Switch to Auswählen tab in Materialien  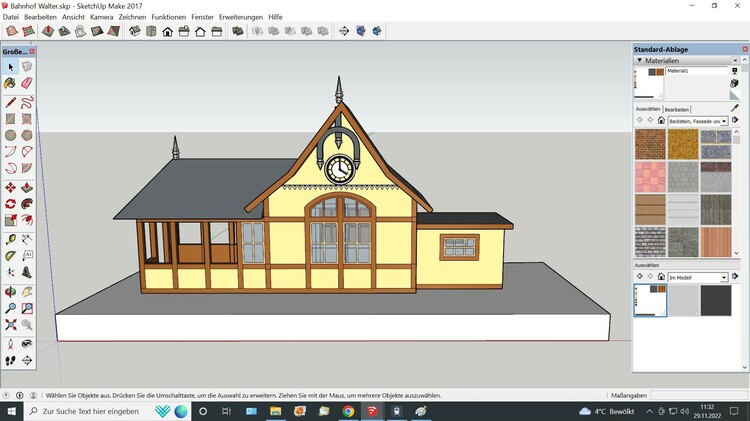pos(648,109)
